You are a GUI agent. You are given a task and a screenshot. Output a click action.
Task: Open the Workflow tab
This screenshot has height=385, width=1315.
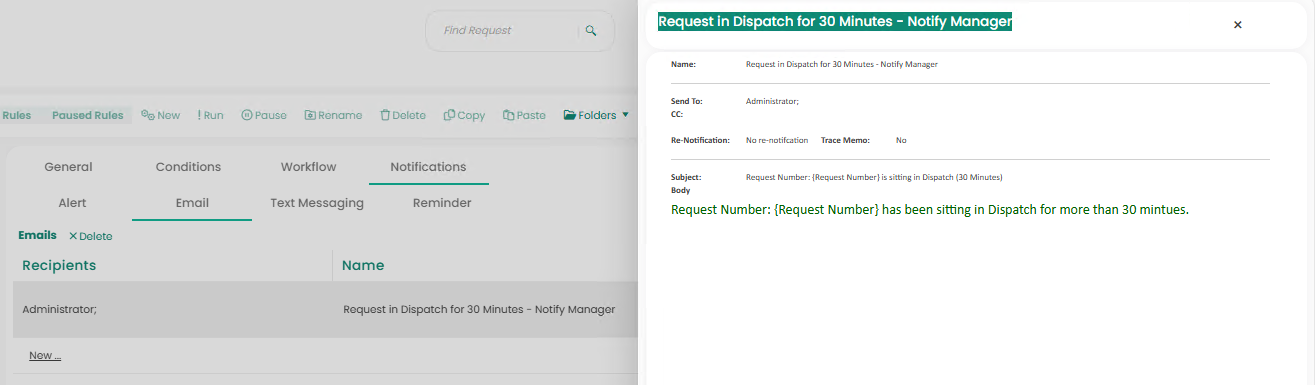coord(308,167)
